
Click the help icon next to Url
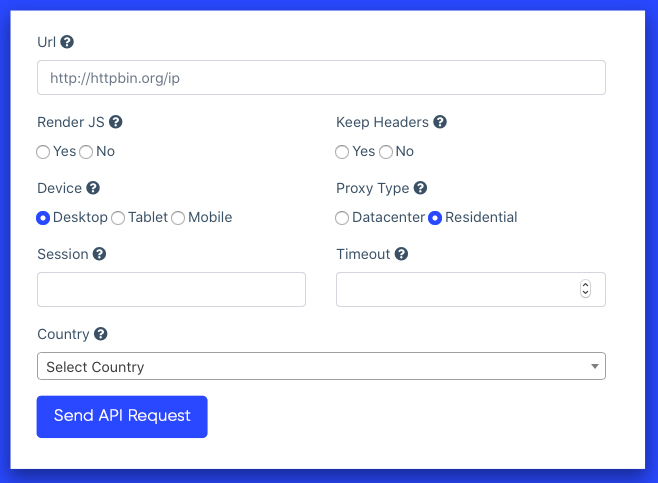[67, 42]
